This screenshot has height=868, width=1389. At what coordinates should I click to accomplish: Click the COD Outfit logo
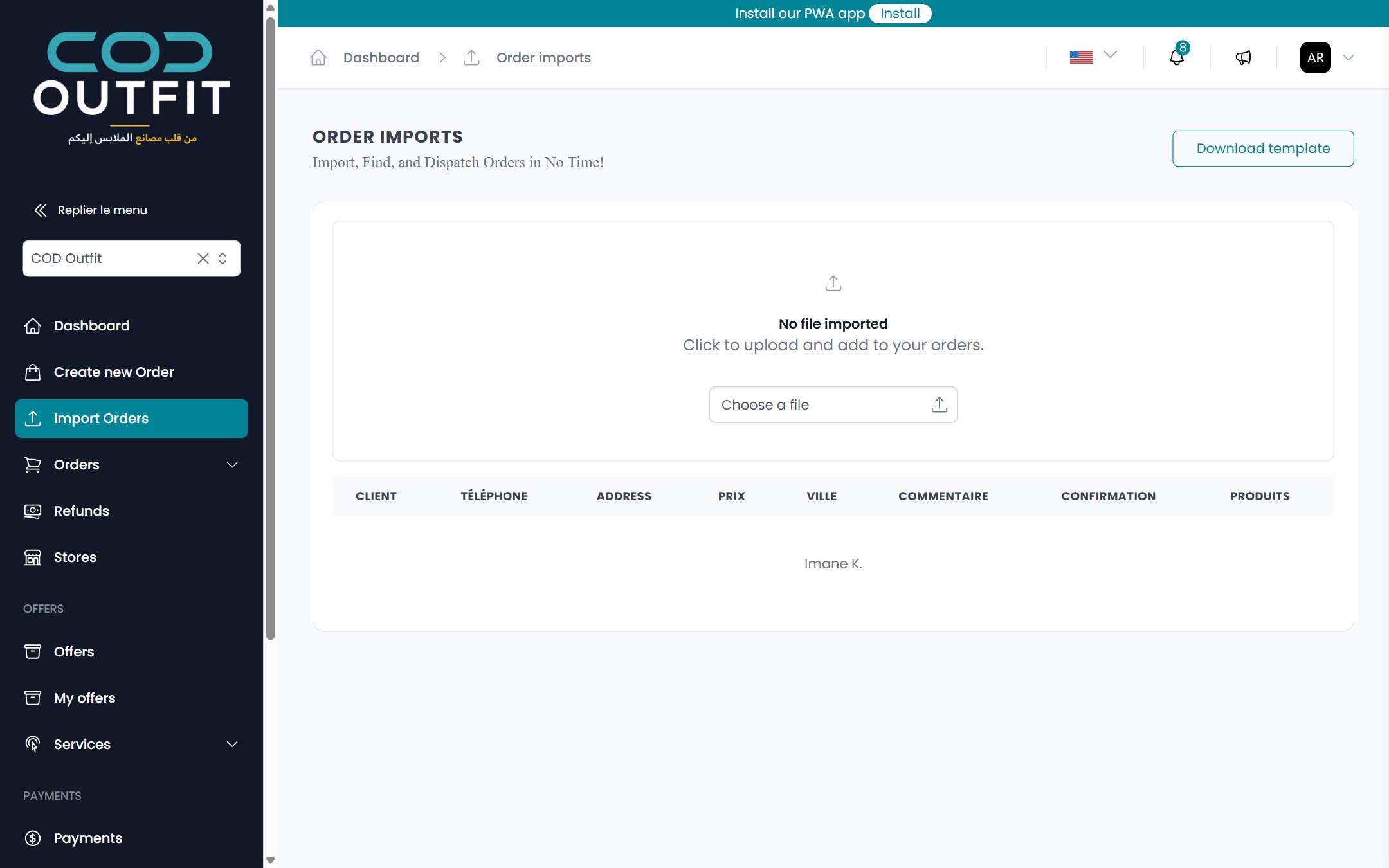(132, 88)
